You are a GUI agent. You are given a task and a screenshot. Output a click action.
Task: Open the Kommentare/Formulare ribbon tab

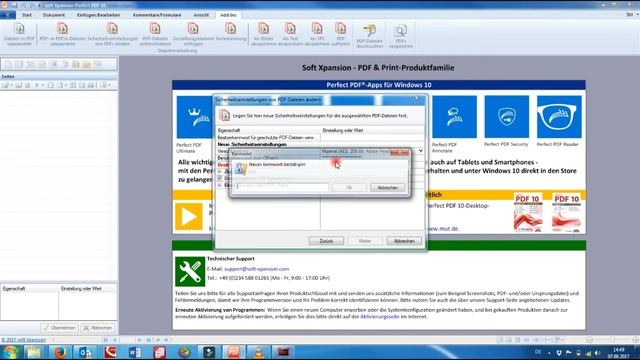(x=157, y=15)
